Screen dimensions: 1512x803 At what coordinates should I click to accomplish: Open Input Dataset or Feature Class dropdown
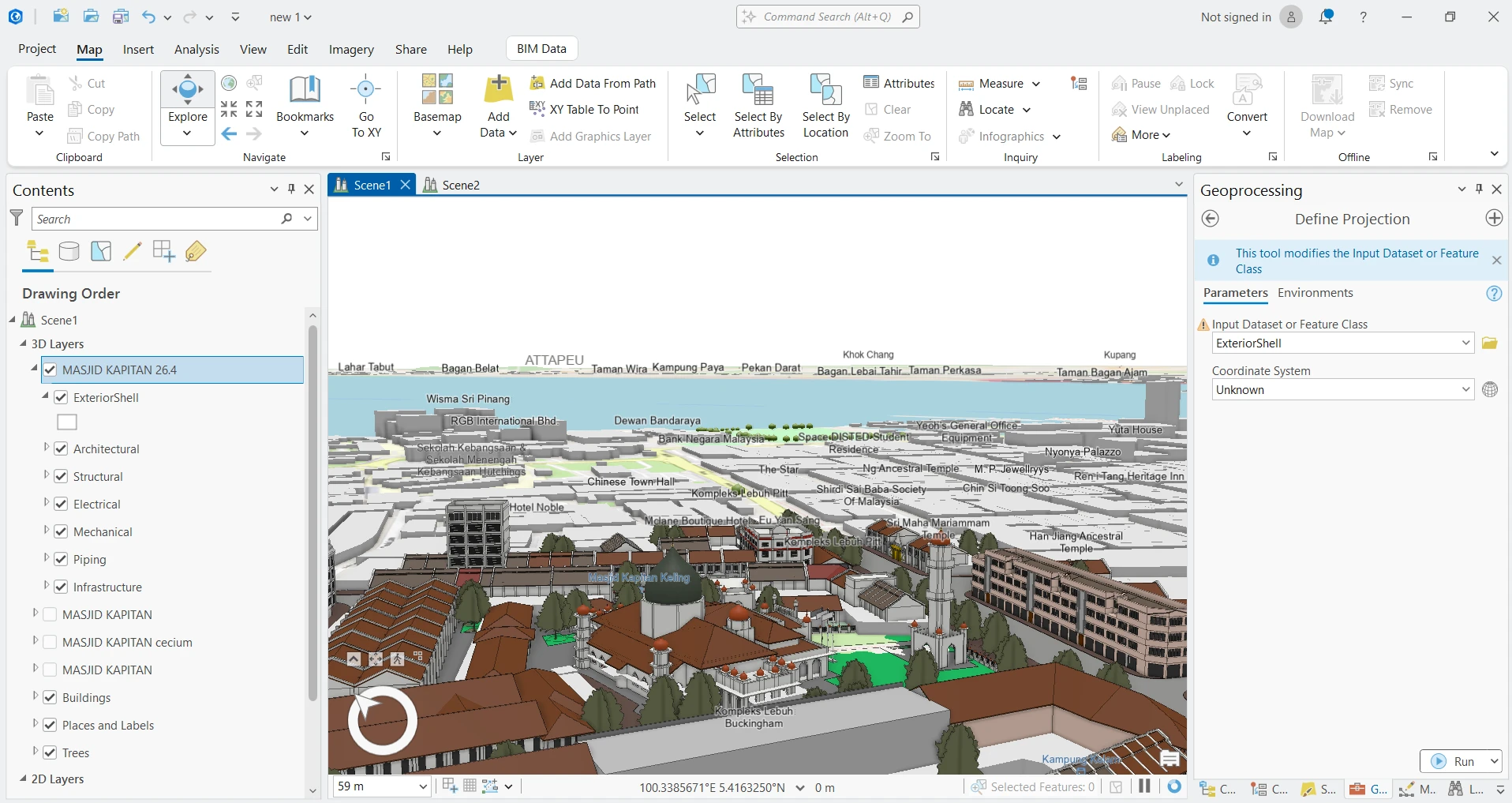1465,343
